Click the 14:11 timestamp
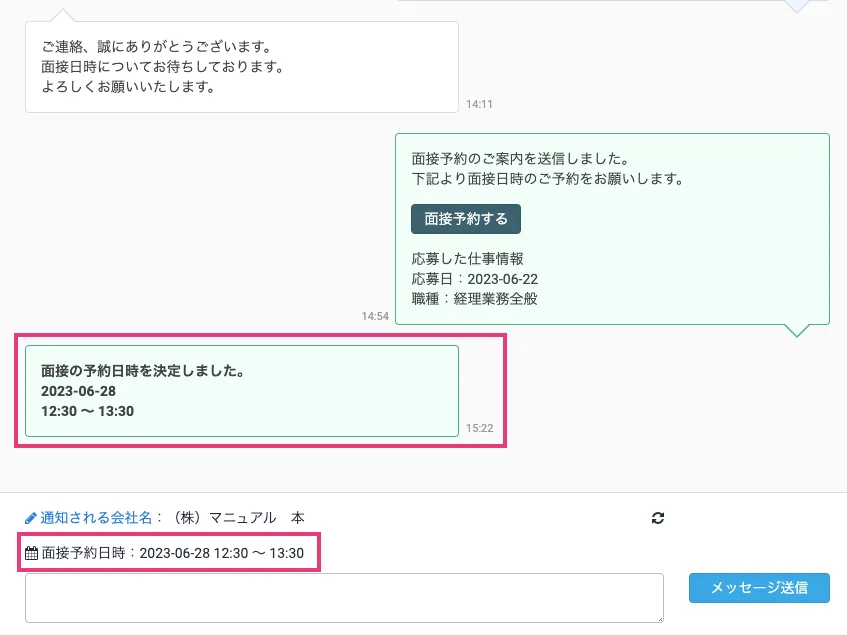 point(479,104)
